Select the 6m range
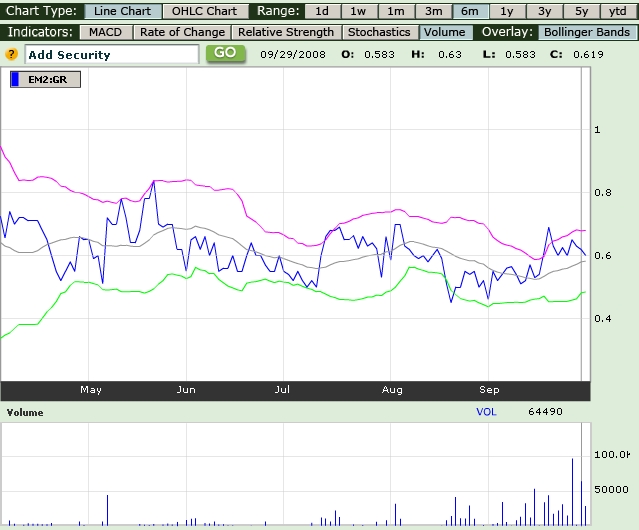 [x=469, y=11]
